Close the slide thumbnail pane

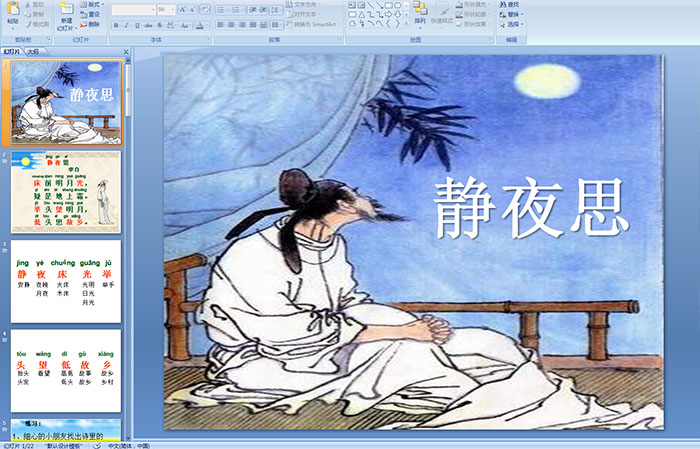coord(126,52)
